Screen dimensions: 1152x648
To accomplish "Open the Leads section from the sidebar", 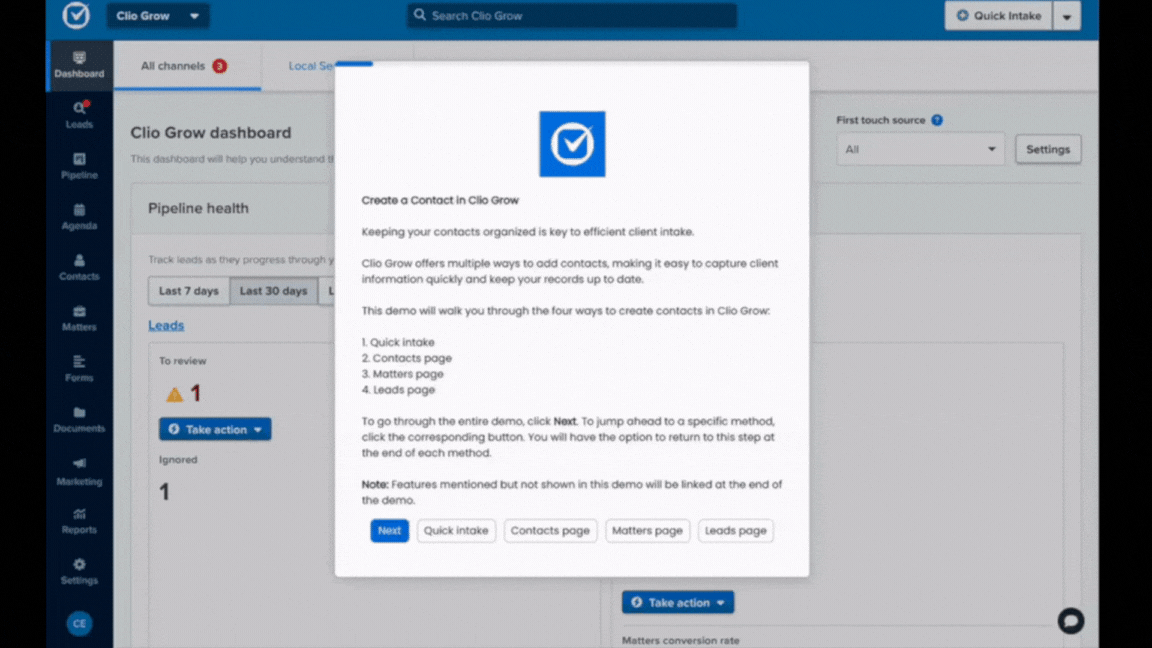I will click(79, 117).
